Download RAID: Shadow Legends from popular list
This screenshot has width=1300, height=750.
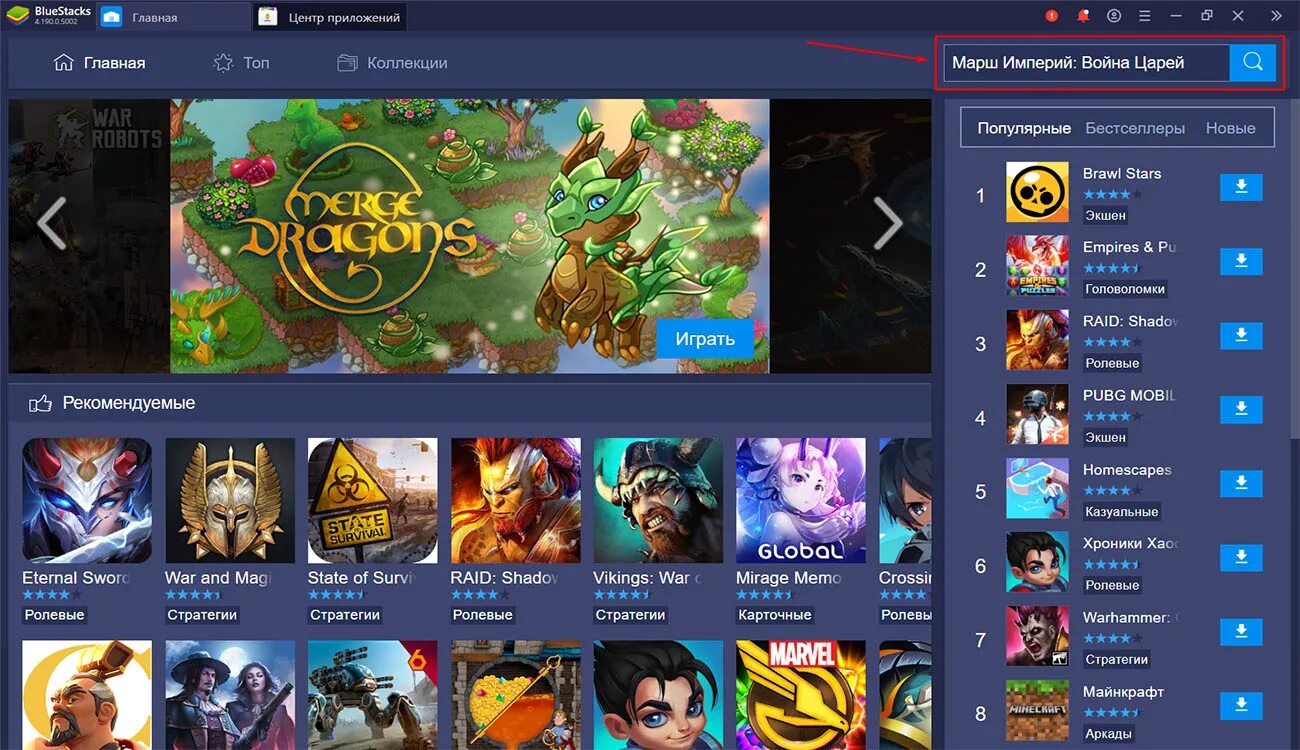coord(1241,335)
